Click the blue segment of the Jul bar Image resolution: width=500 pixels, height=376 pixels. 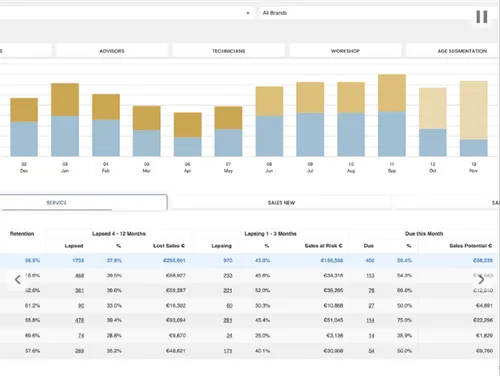pyautogui.click(x=310, y=135)
